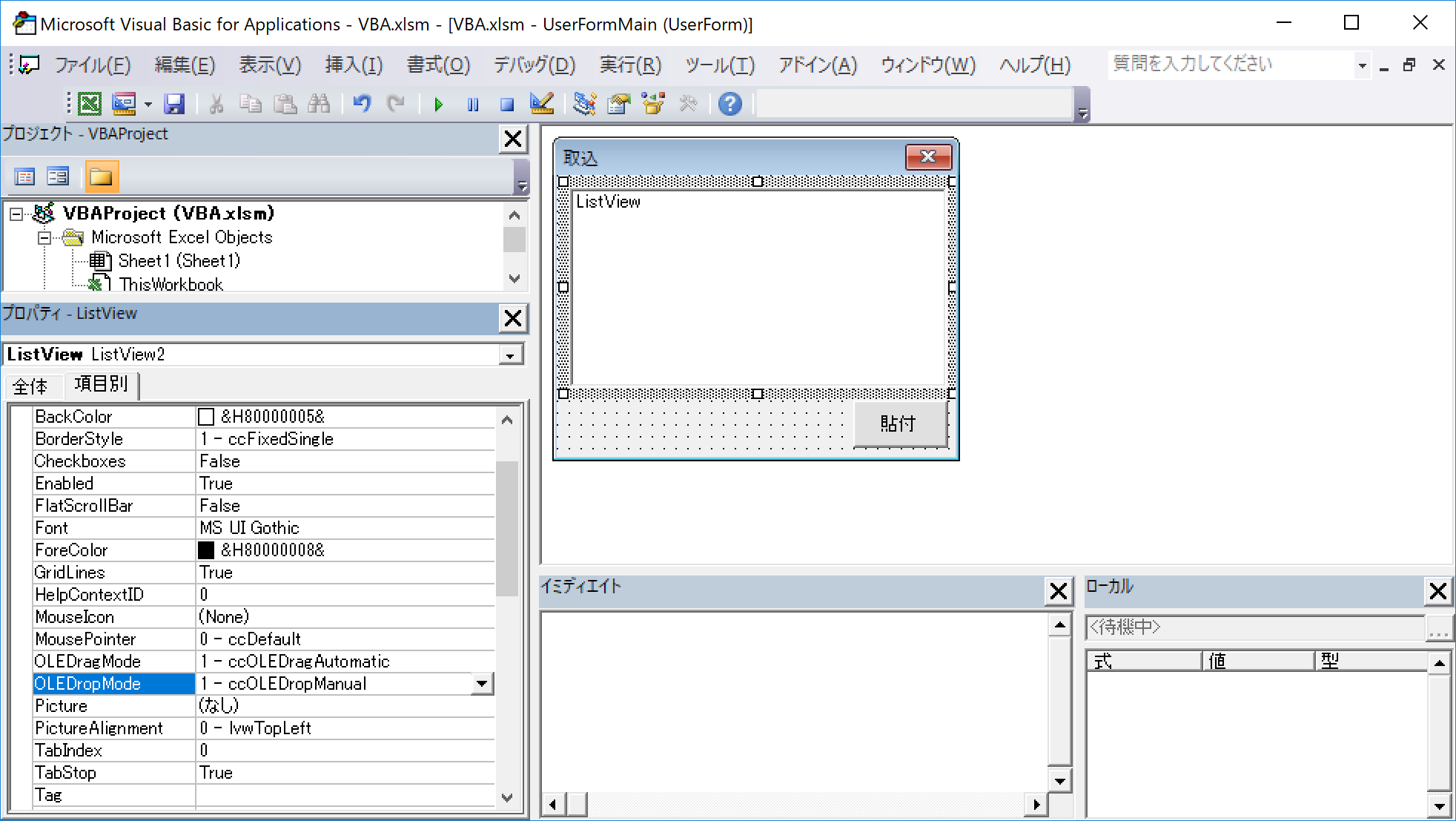The height and width of the screenshot is (821, 1456).
Task: Toggle Design Mode icon in the toolbar
Action: tap(542, 105)
